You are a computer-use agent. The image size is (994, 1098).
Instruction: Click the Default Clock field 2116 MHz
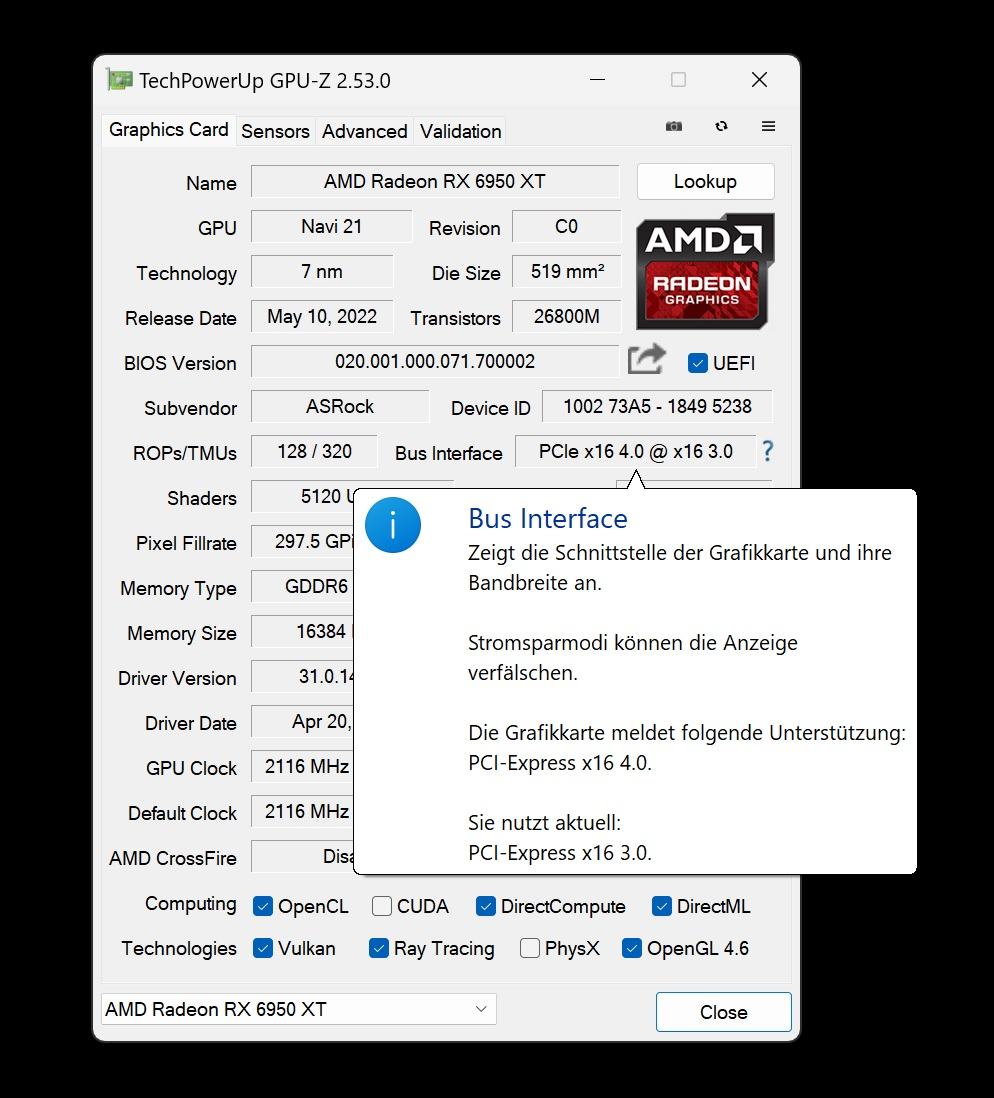(303, 811)
